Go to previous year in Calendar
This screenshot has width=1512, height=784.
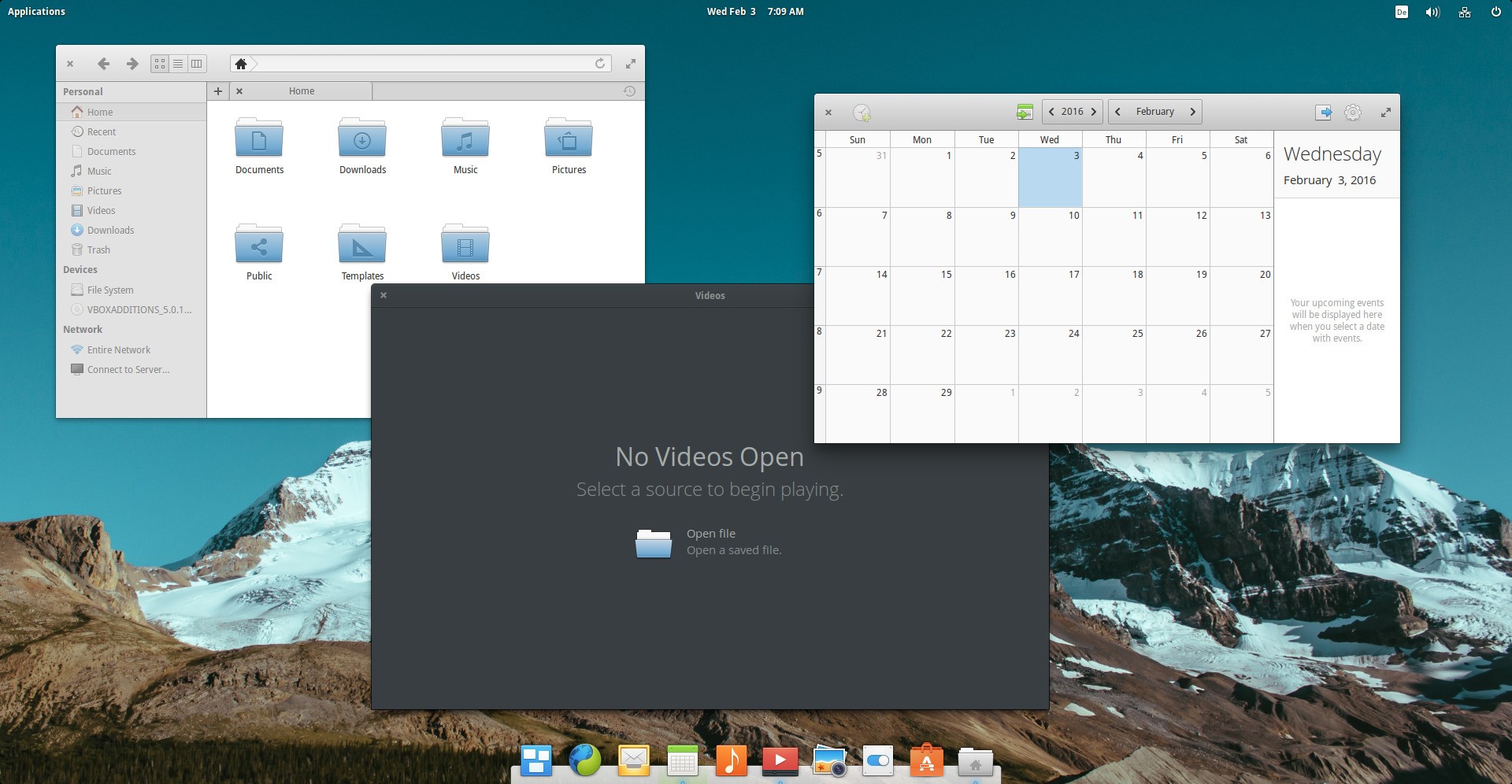(x=1052, y=111)
